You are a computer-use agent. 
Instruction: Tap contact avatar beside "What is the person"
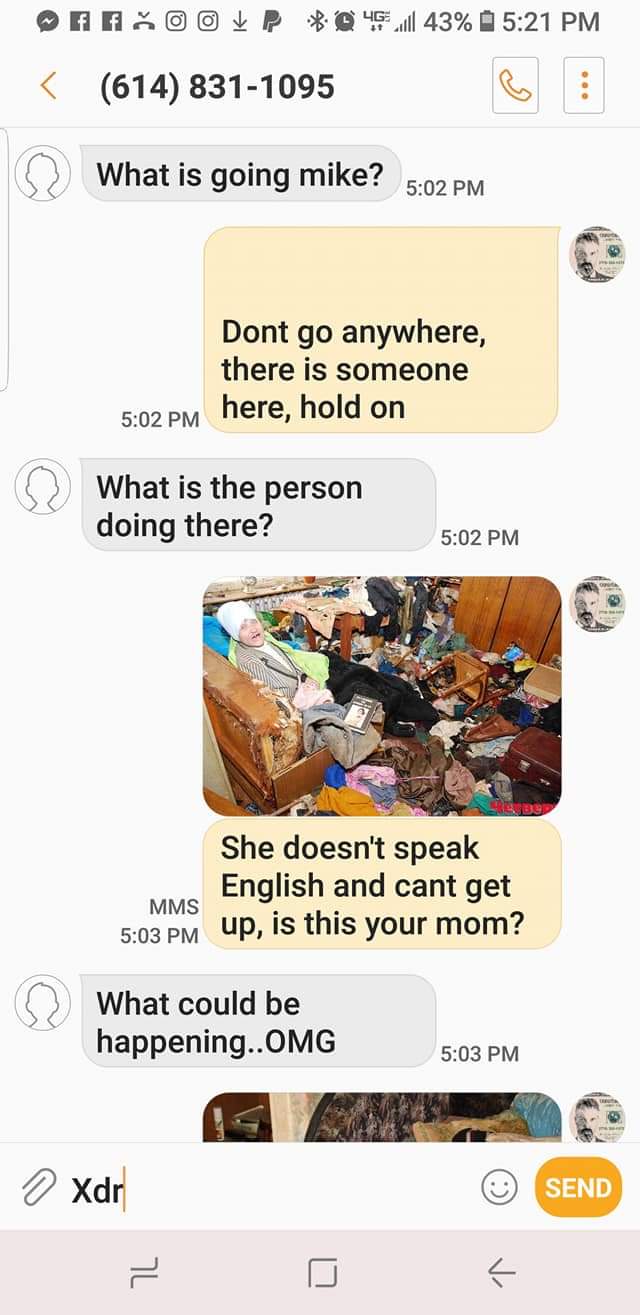tap(42, 488)
